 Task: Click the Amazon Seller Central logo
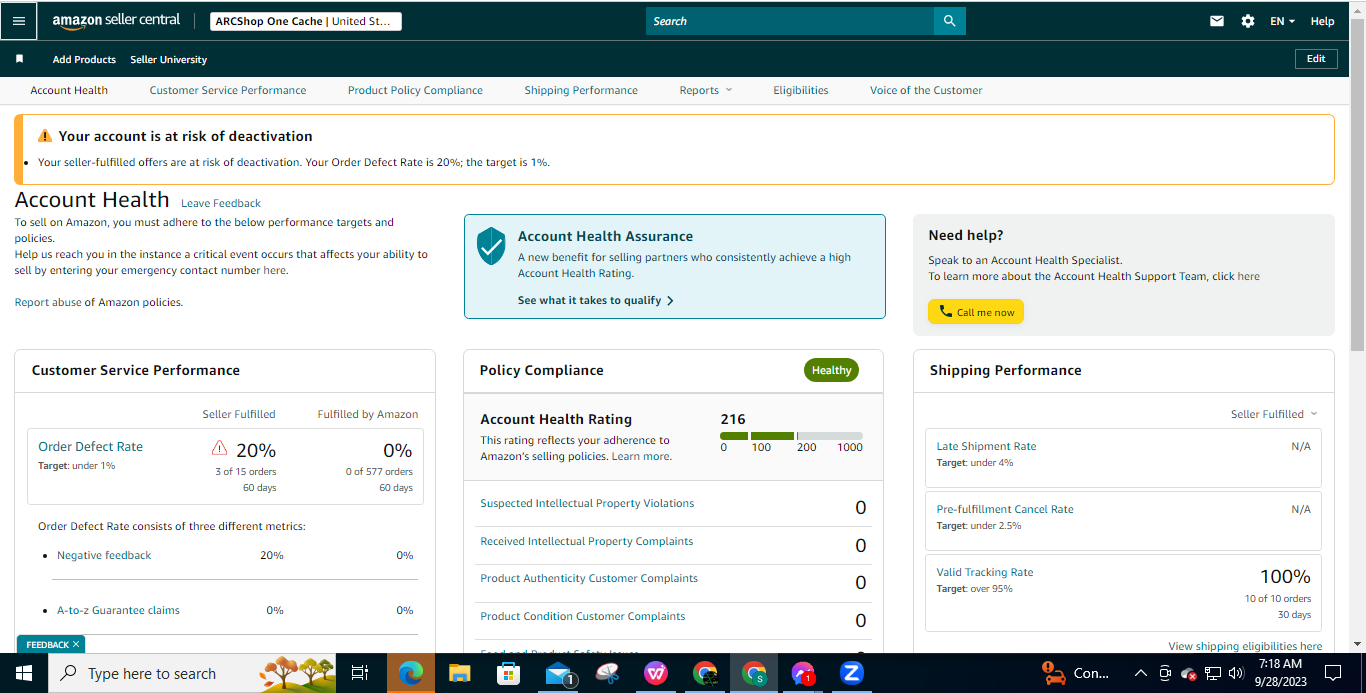pos(116,21)
